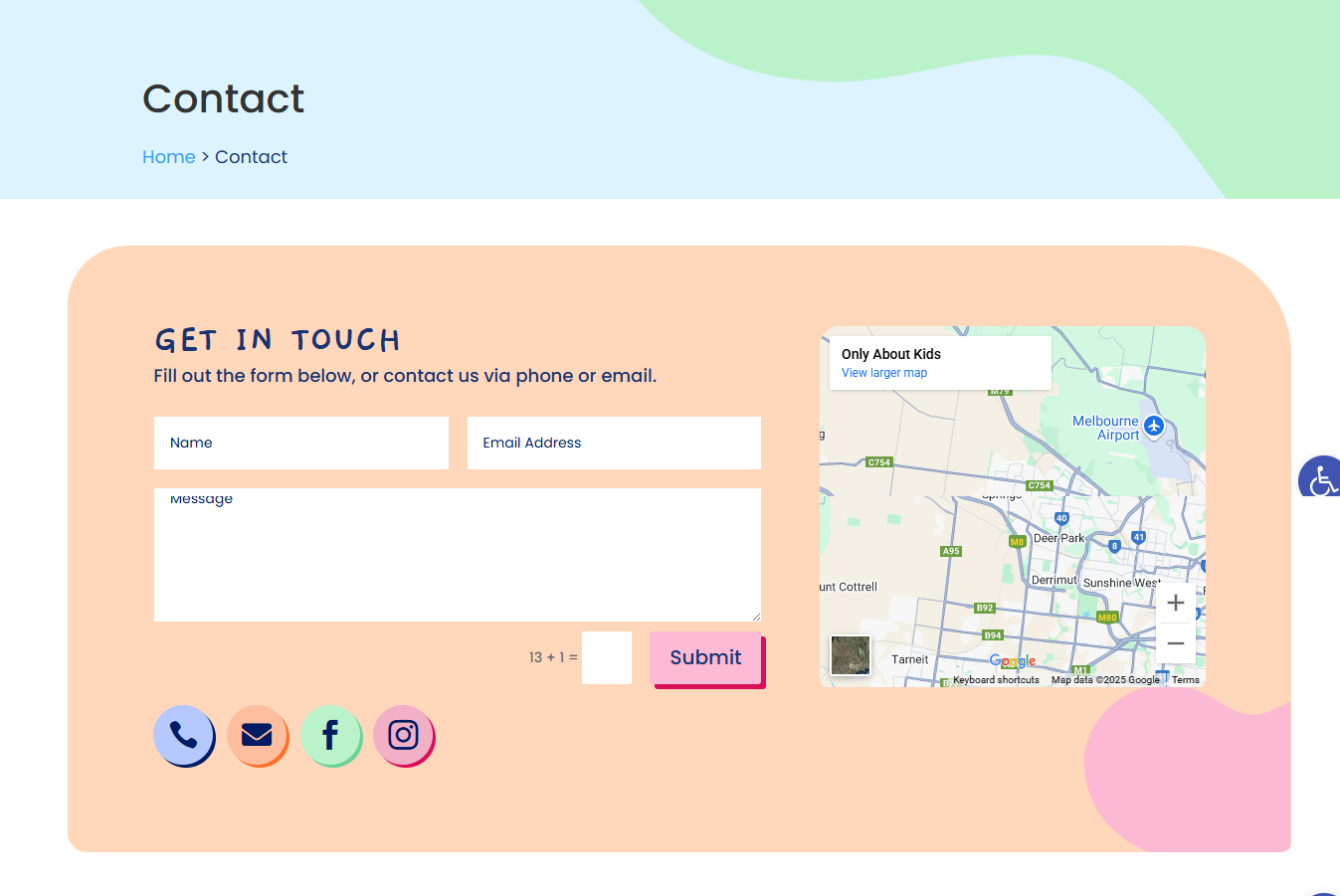Zoom out on the map
This screenshot has height=896, width=1340.
pyautogui.click(x=1175, y=643)
